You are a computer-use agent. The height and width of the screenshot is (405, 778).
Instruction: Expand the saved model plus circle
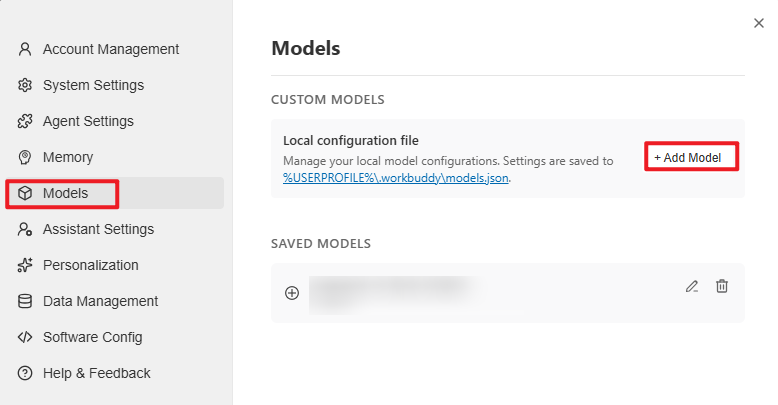point(292,293)
